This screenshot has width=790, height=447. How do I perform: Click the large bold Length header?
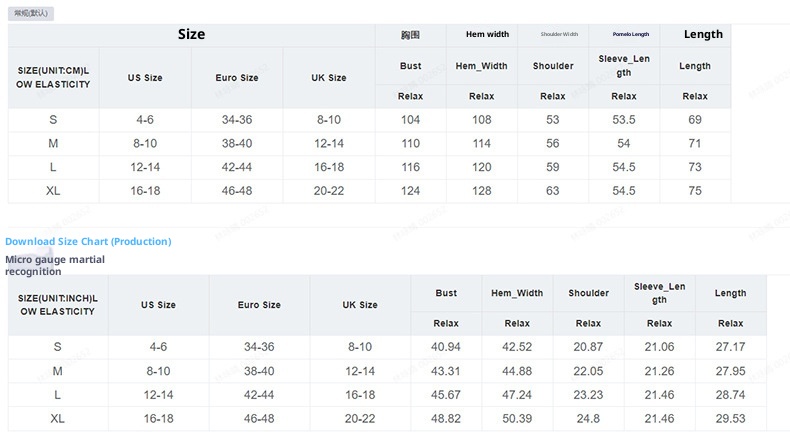click(703, 34)
